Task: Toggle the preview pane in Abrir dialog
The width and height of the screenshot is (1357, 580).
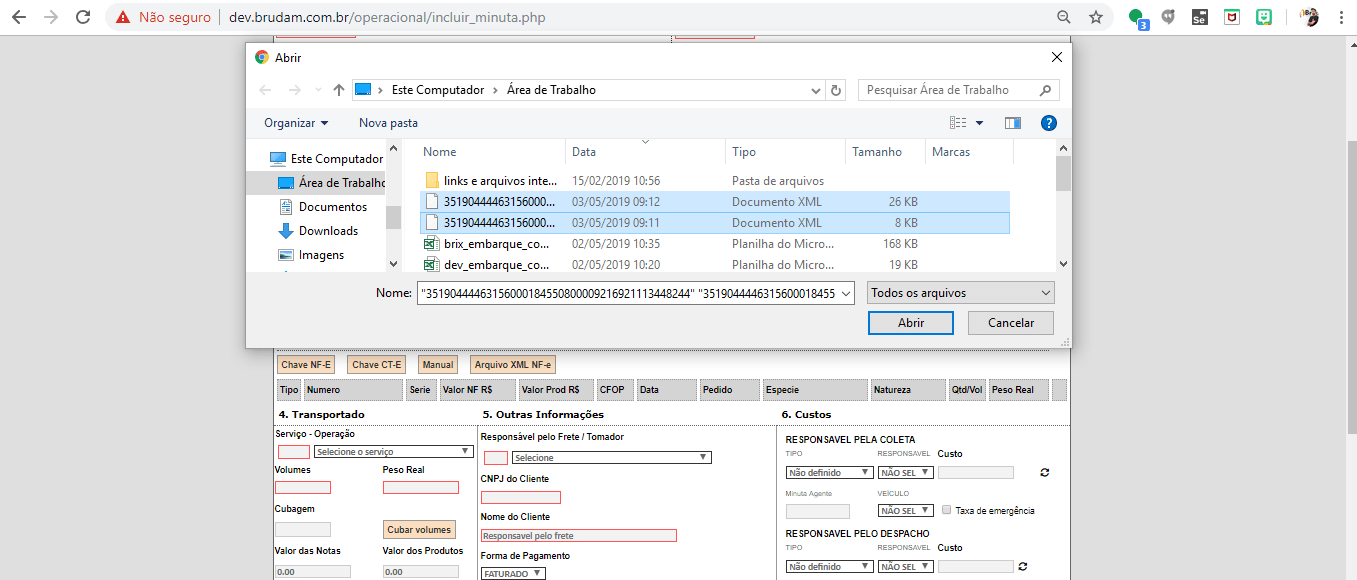Action: click(x=1013, y=123)
